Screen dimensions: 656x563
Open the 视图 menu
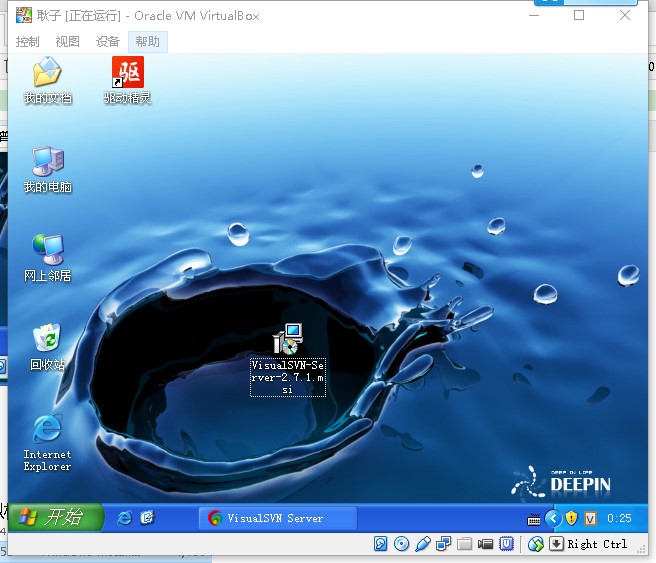(x=68, y=41)
